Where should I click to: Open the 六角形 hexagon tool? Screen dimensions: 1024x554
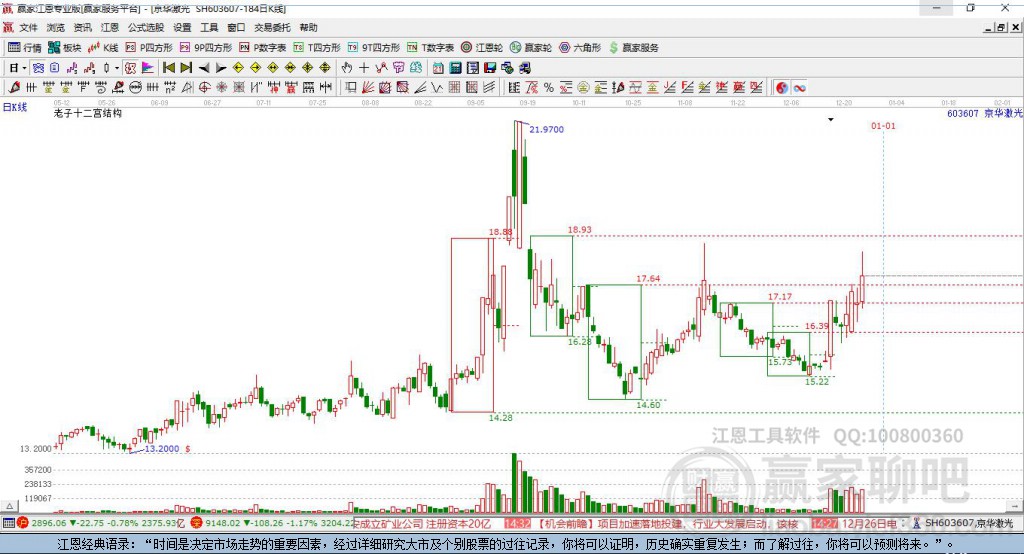(580, 48)
